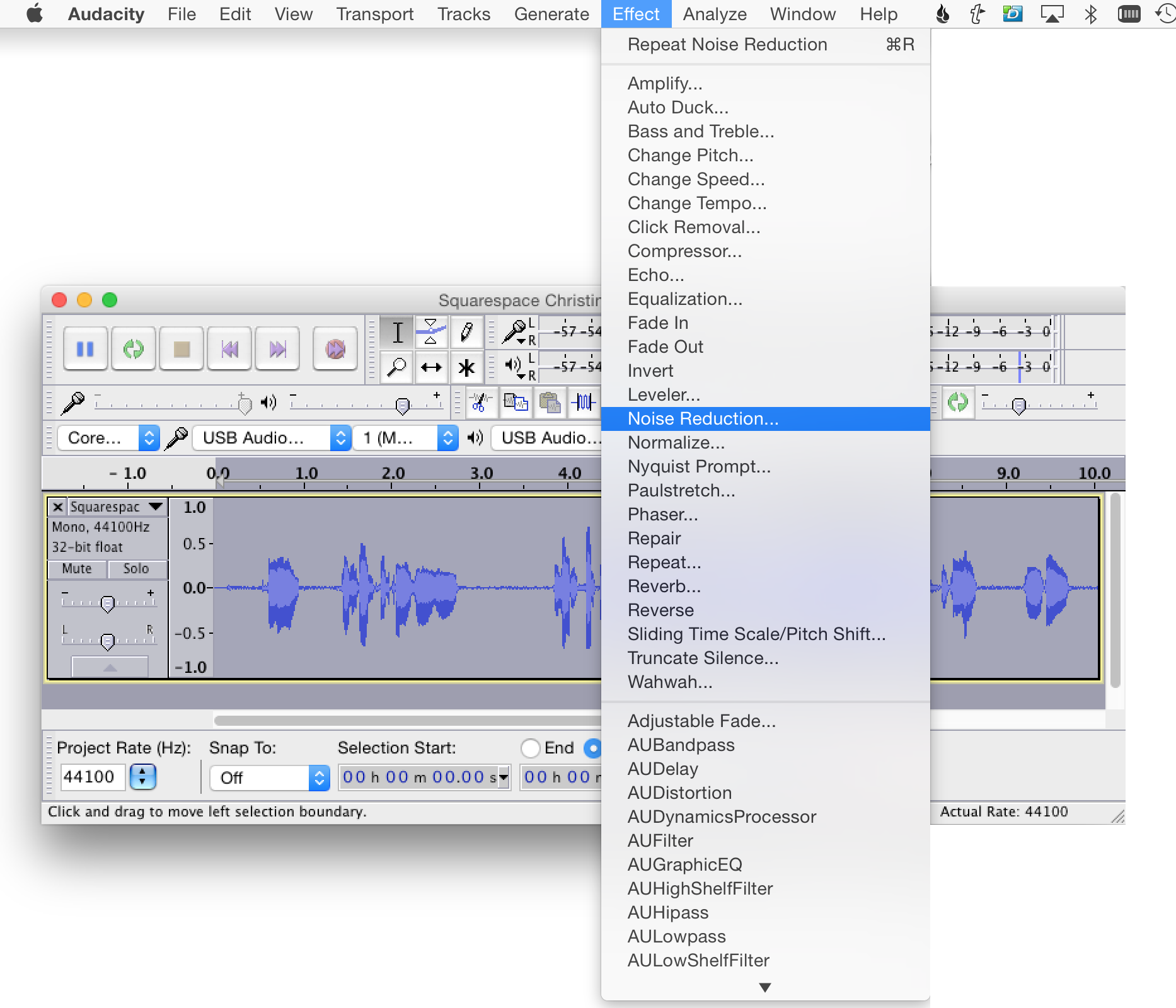
Task: Choose Adjustable Fade... effect
Action: pyautogui.click(x=766, y=721)
